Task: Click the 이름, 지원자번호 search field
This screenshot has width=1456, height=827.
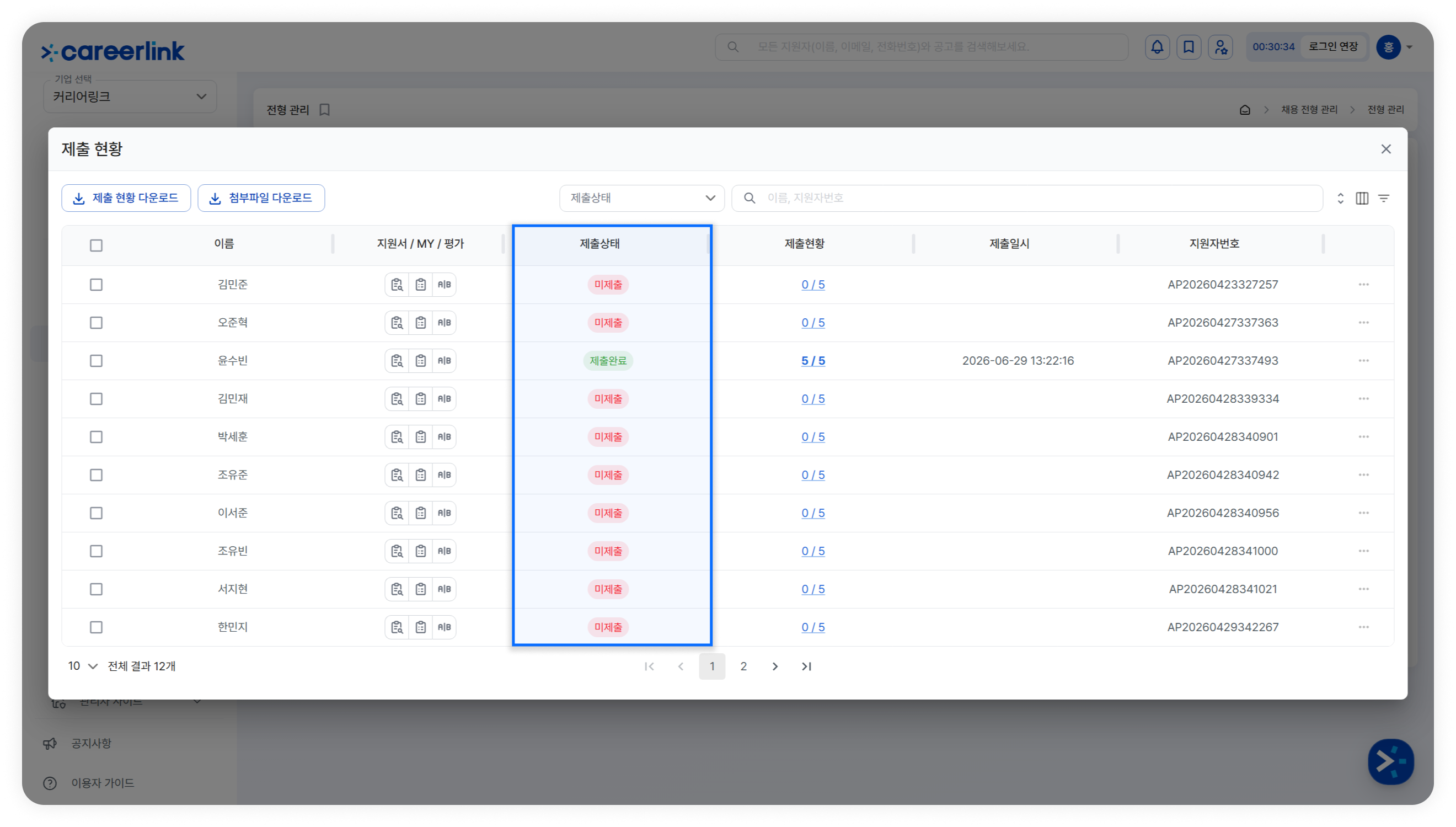Action: [x=1027, y=198]
